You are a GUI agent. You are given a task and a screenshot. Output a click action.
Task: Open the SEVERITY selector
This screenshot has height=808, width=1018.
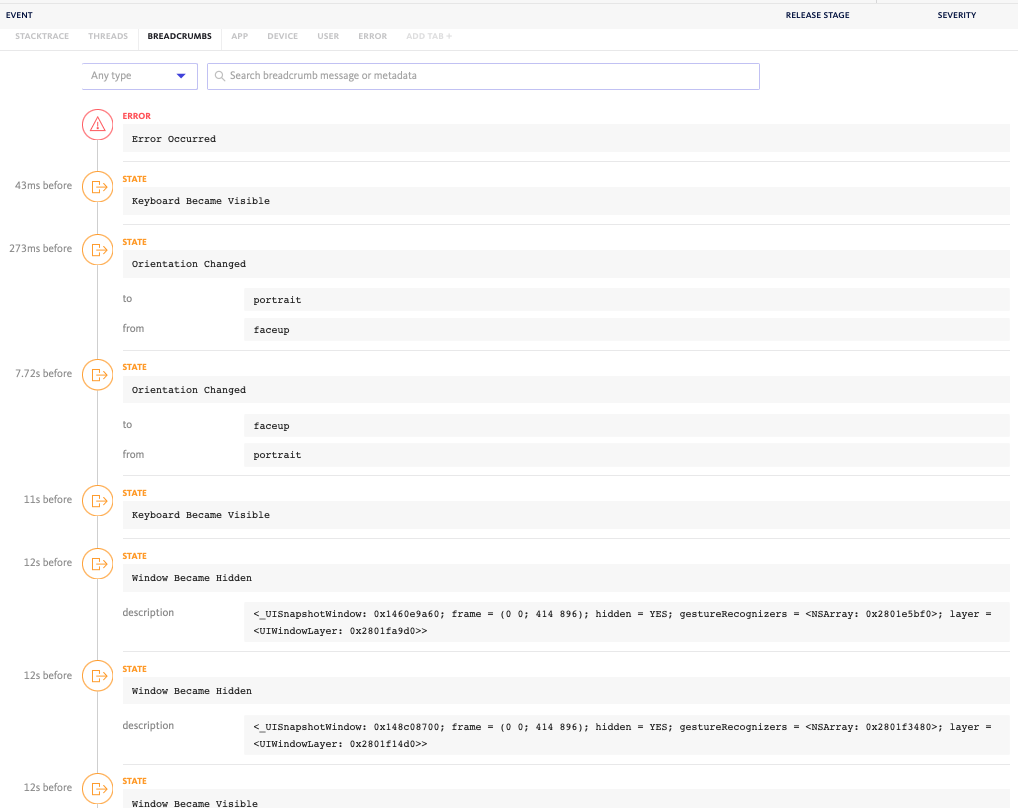pos(956,15)
